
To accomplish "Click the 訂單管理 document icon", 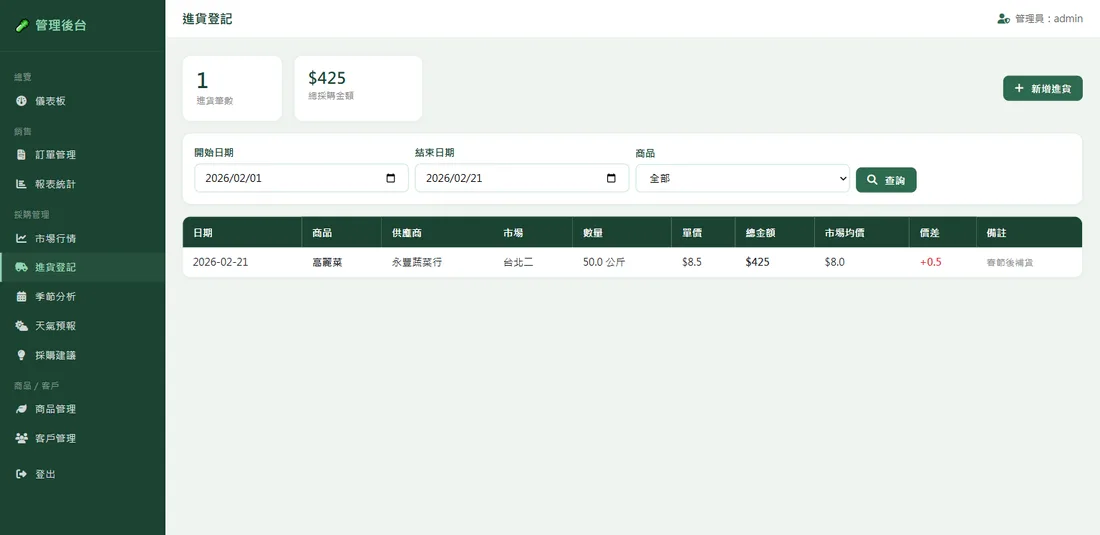I will click(22, 155).
